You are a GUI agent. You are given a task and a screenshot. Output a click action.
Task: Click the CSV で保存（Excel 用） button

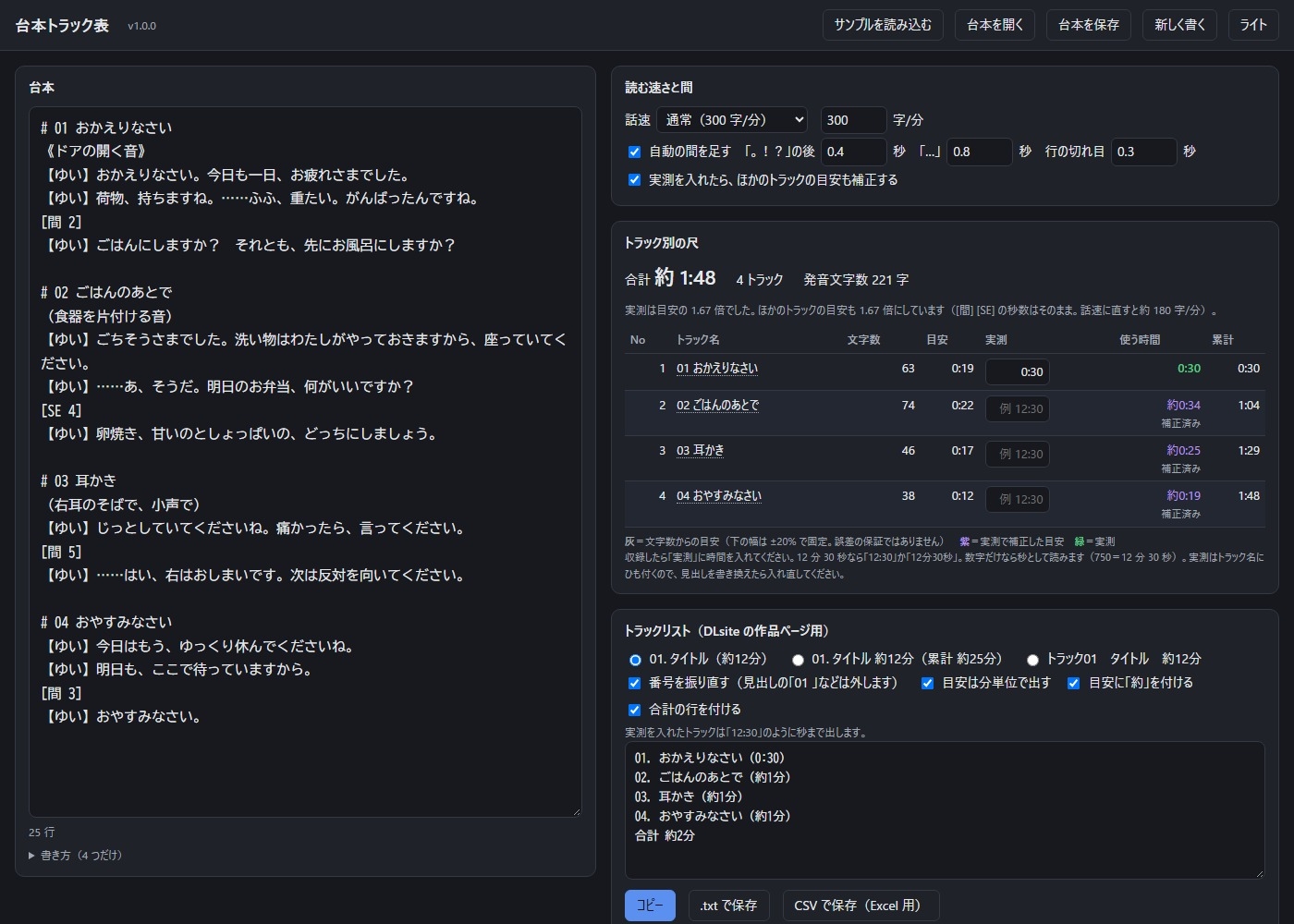tap(861, 906)
